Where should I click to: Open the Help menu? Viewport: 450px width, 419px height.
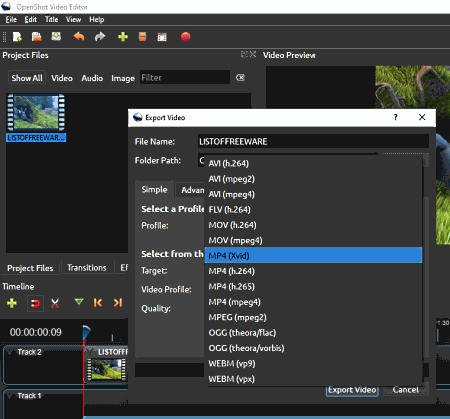tap(97, 20)
